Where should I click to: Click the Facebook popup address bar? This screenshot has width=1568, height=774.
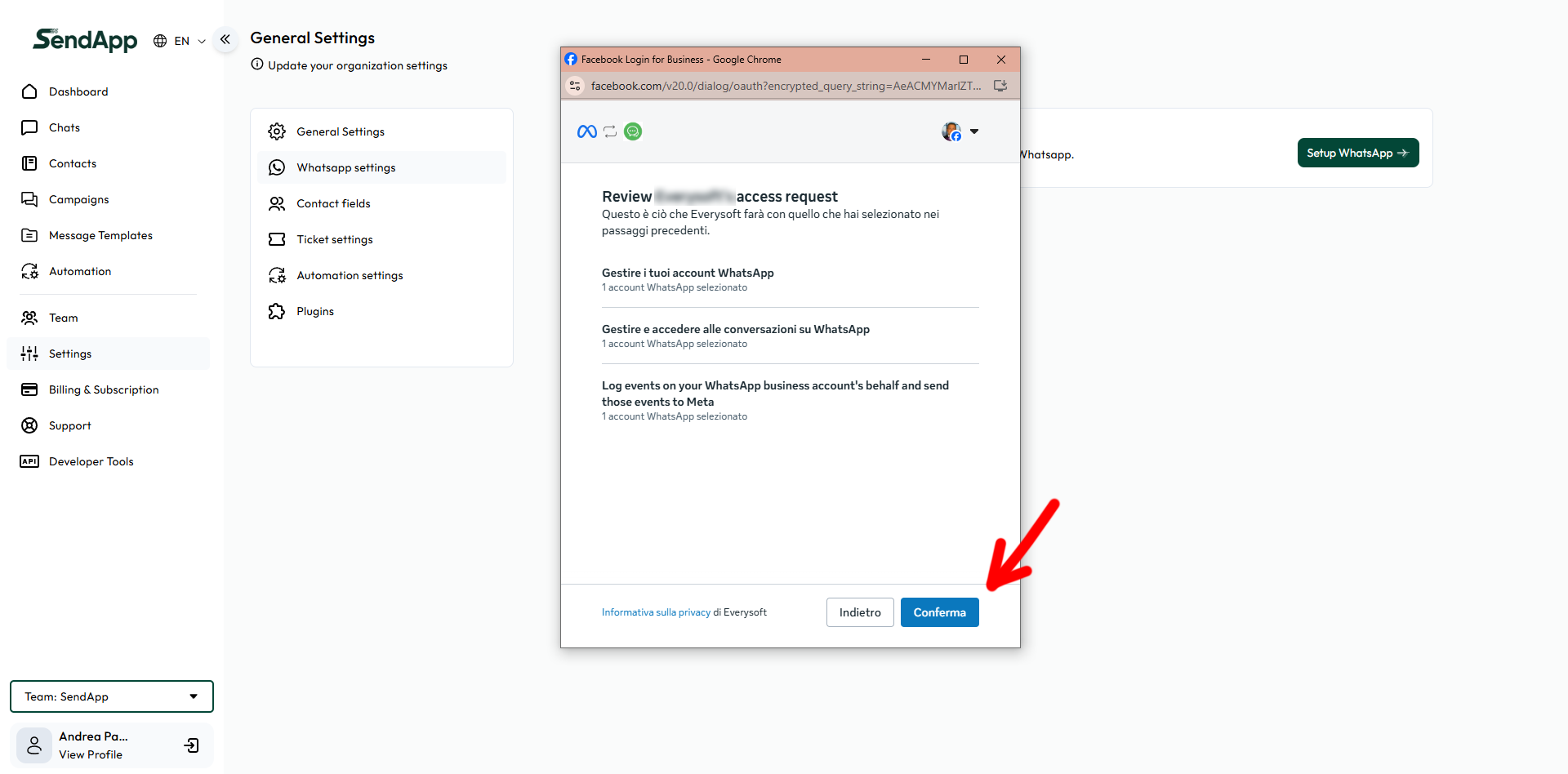pyautogui.click(x=786, y=86)
